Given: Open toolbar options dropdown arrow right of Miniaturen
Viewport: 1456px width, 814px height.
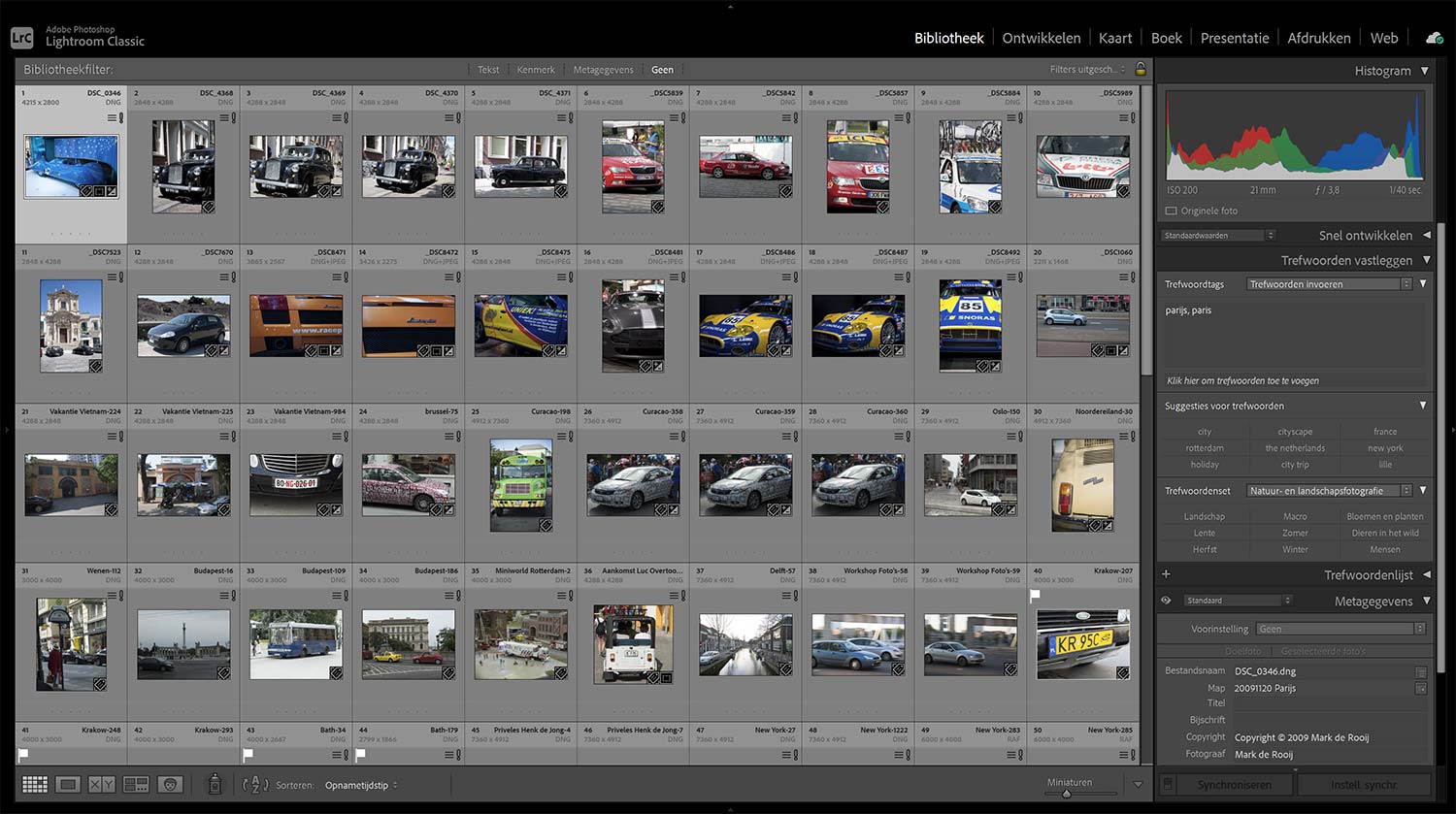Looking at the screenshot, I should click(x=1138, y=784).
